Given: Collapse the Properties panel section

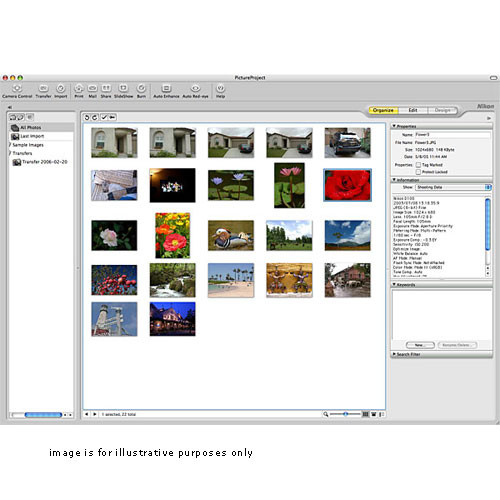Looking at the screenshot, I should coord(394,126).
